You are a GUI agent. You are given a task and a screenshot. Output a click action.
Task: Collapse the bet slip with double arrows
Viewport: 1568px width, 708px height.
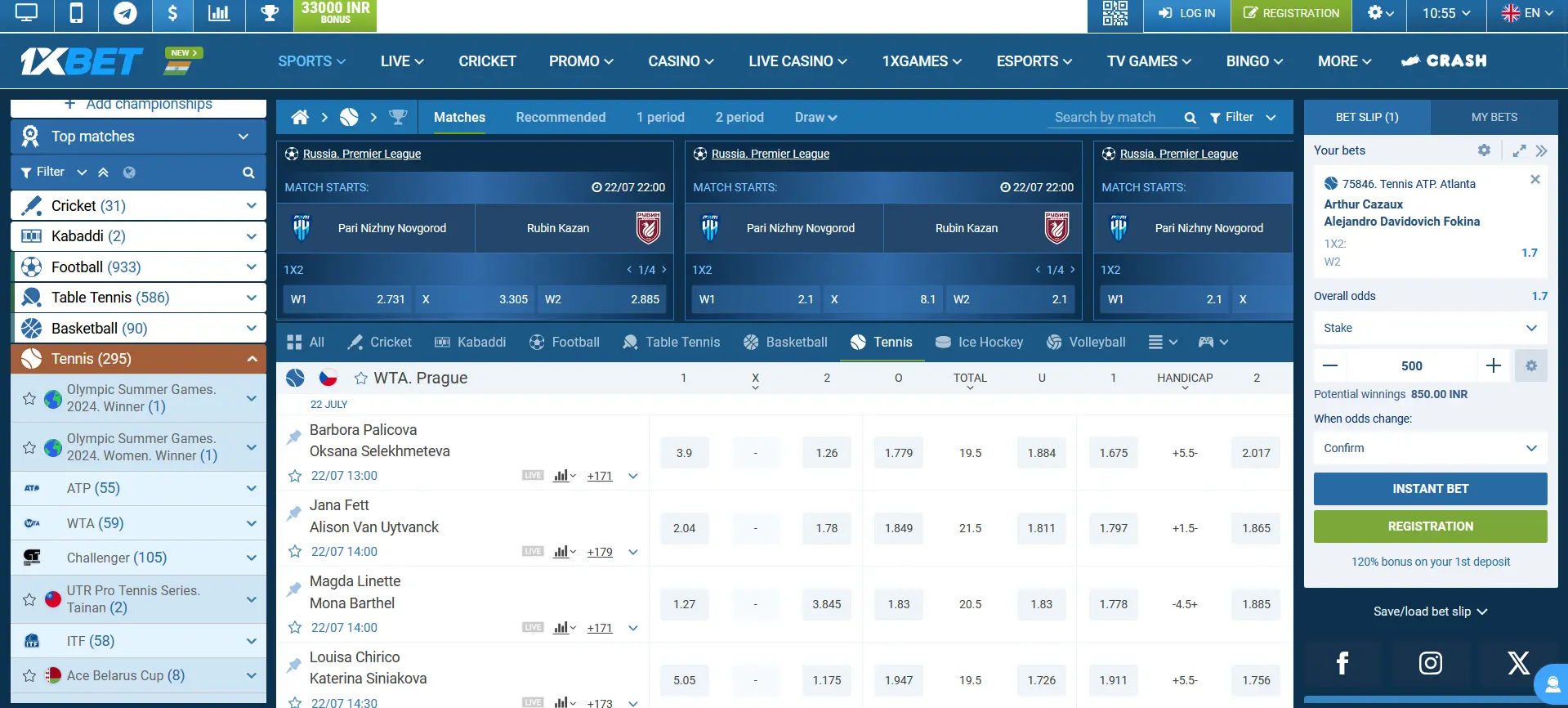tap(1541, 150)
